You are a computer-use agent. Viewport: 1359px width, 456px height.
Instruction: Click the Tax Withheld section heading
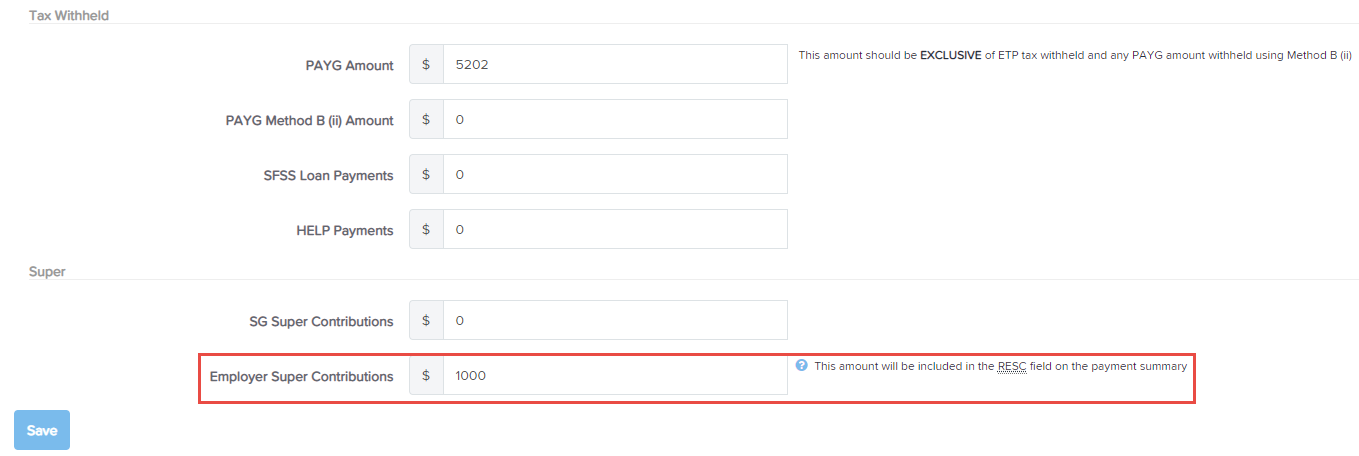[x=69, y=15]
